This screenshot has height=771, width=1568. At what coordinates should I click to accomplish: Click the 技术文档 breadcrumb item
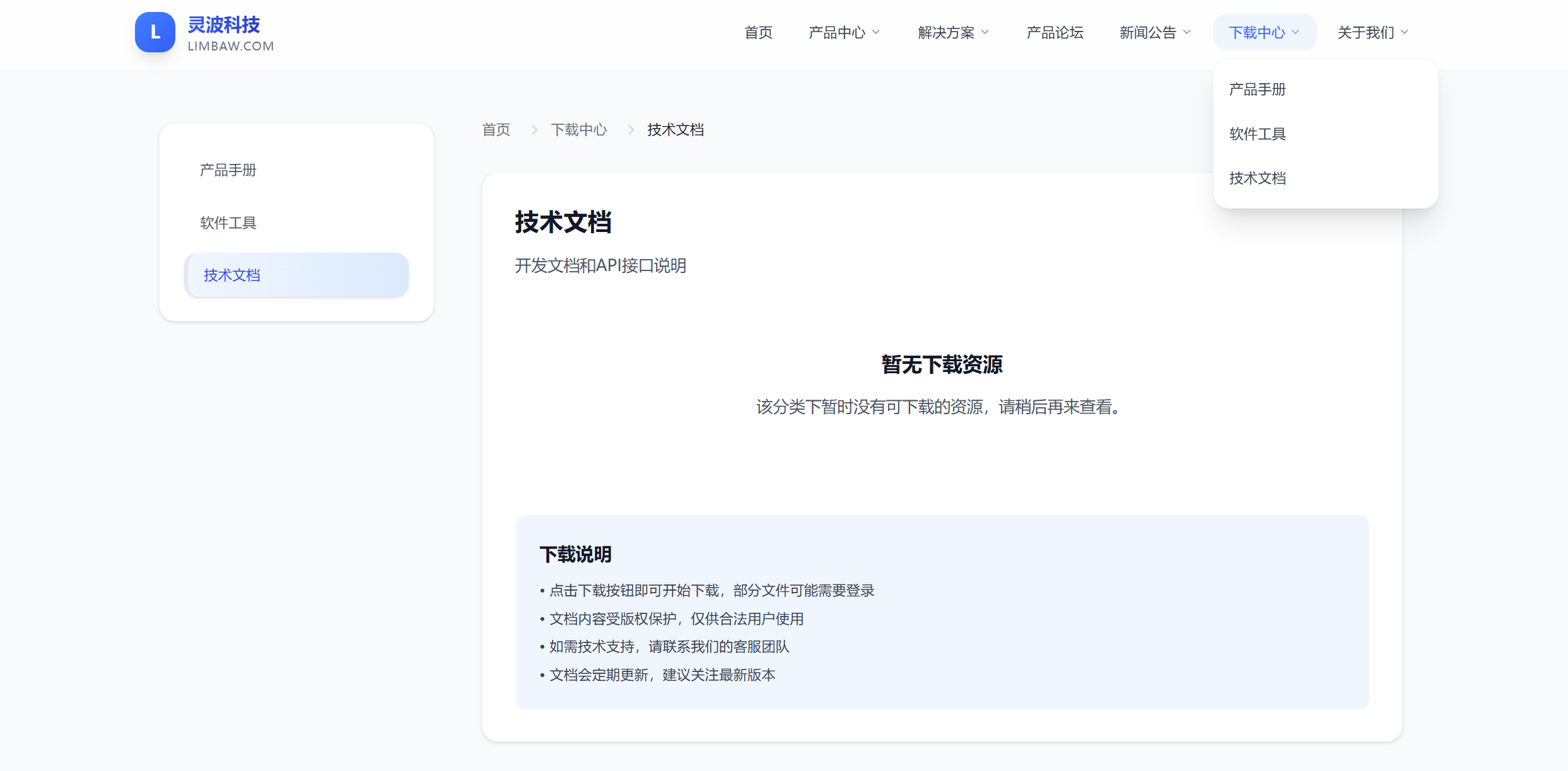click(675, 130)
